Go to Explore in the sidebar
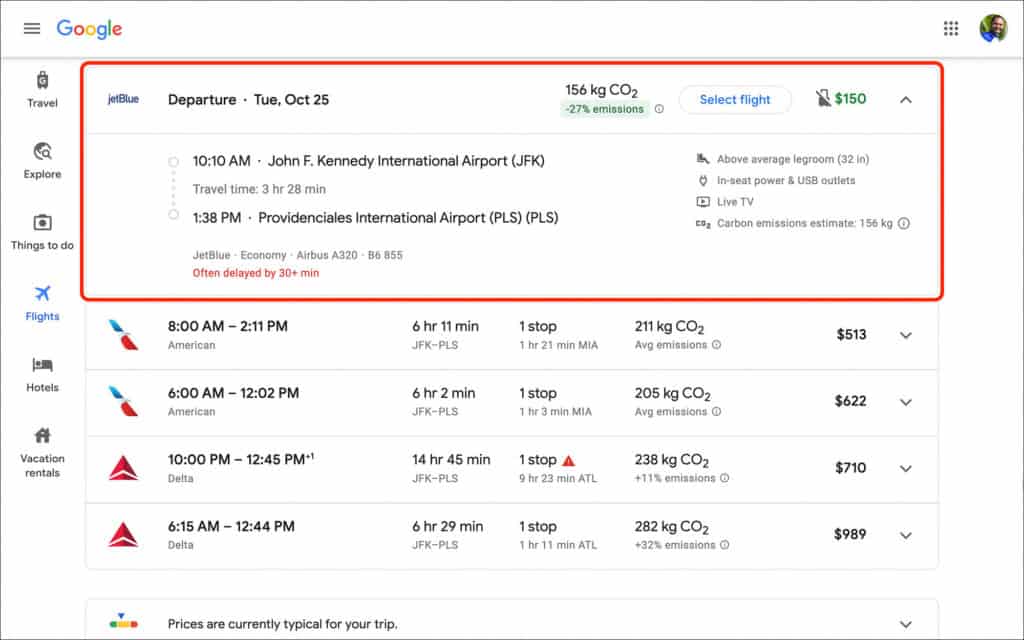1024x640 pixels. 42,161
